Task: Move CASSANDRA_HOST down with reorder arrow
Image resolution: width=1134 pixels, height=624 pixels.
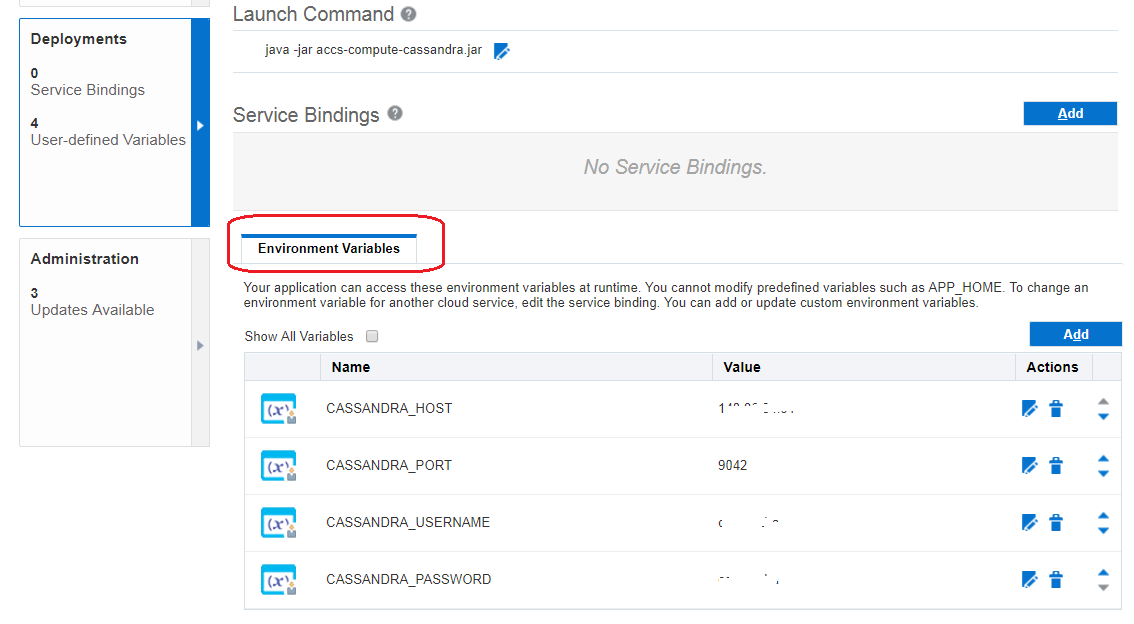Action: 1103,414
